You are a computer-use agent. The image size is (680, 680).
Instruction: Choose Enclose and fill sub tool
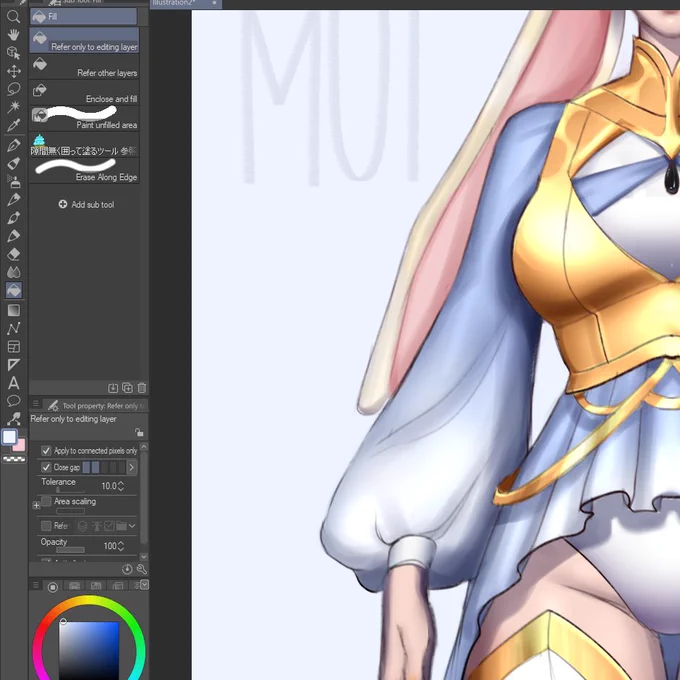click(x=85, y=92)
